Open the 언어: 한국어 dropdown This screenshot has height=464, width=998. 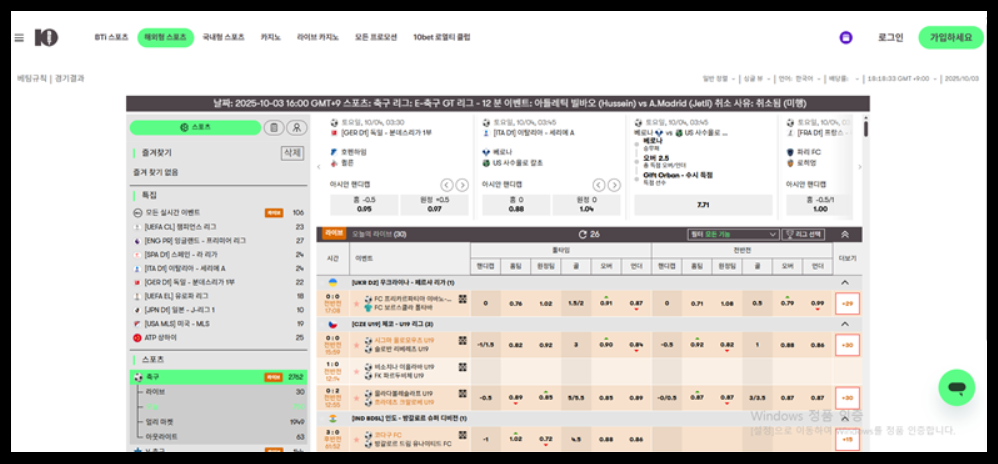click(799, 79)
